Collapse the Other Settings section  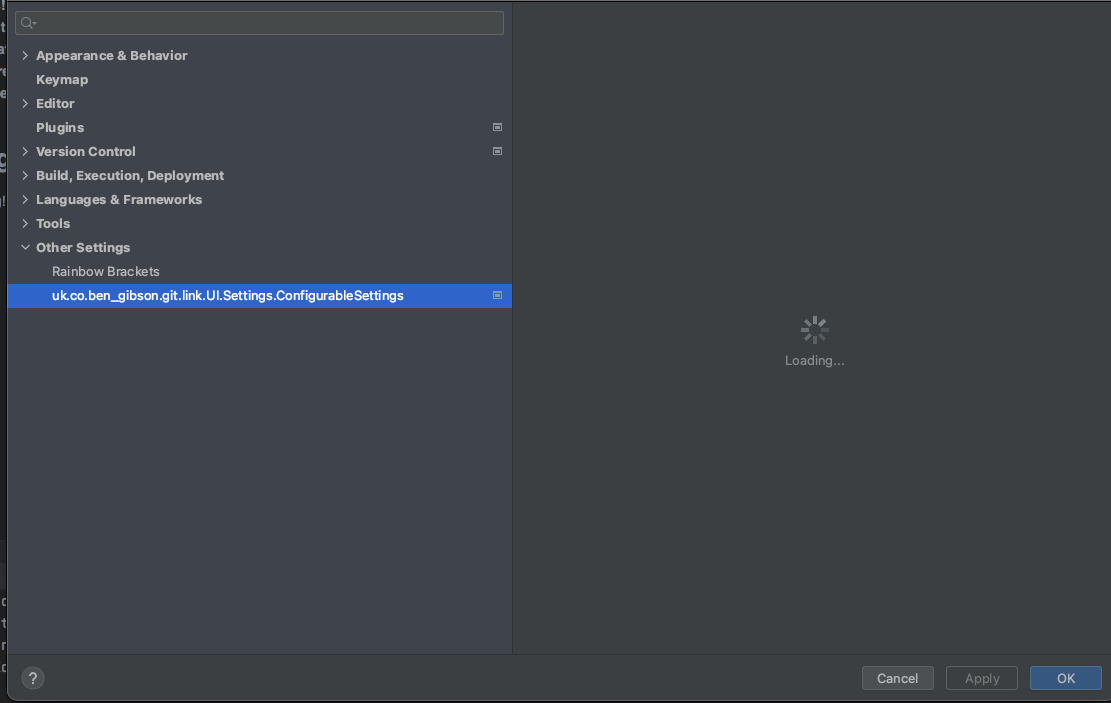coord(25,247)
